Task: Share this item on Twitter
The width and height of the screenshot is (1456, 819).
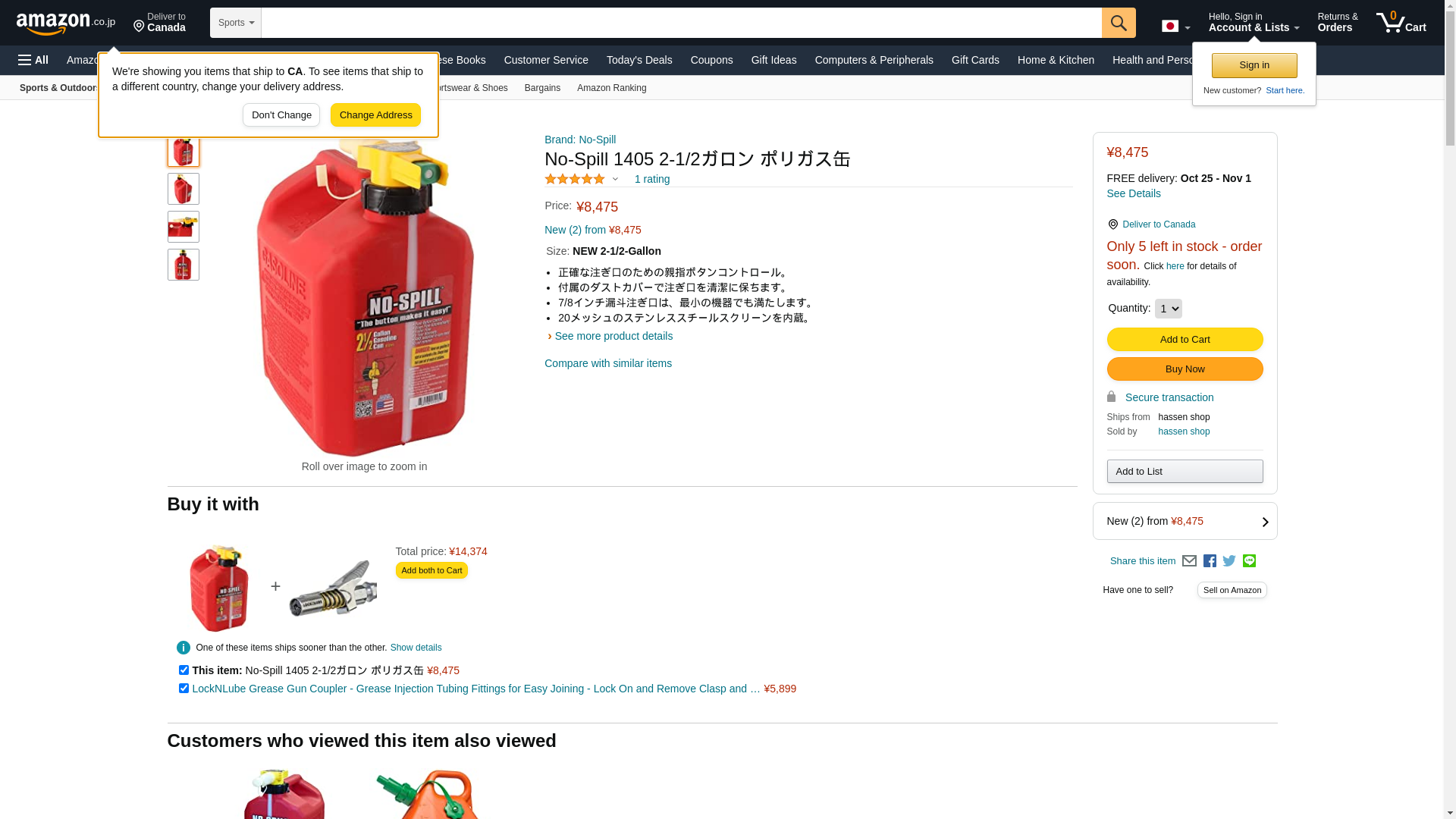Action: [x=1229, y=561]
